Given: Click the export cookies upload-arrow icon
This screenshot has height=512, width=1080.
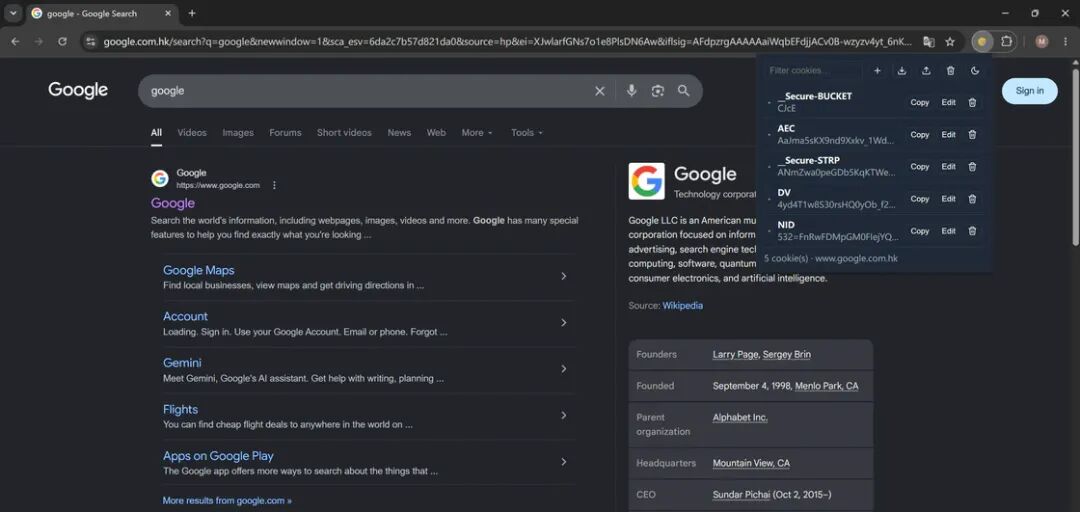Looking at the screenshot, I should [x=926, y=70].
